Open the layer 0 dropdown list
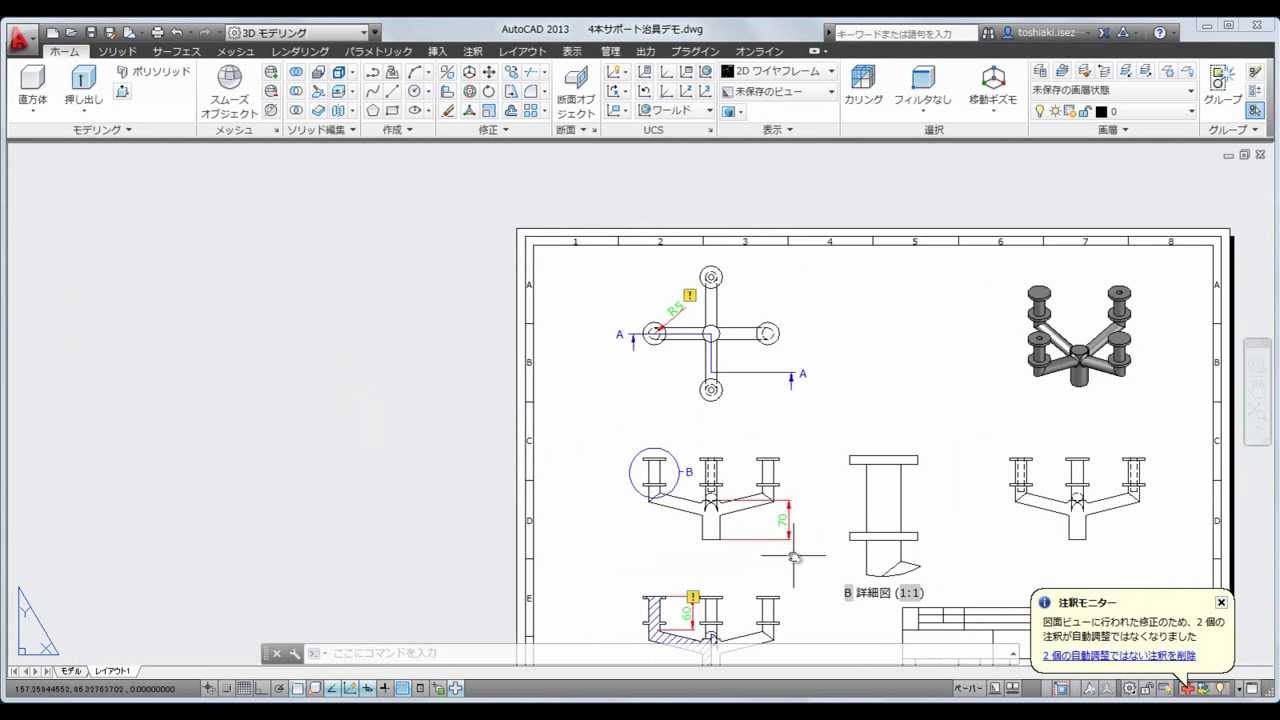This screenshot has width=1280, height=720. point(1113,112)
